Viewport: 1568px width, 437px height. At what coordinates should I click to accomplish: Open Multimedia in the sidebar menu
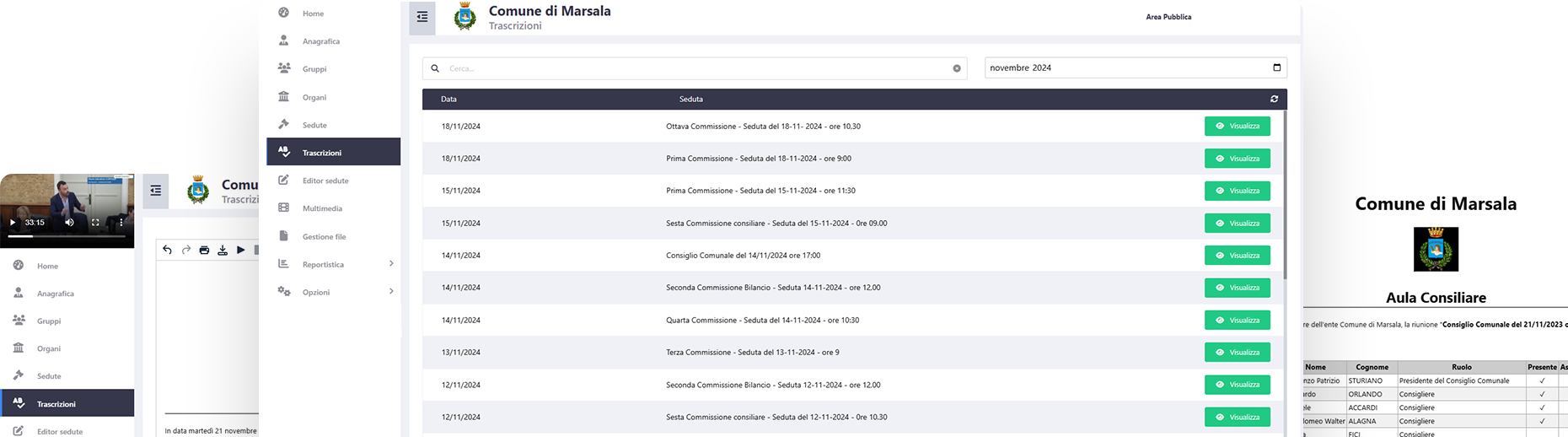[322, 208]
